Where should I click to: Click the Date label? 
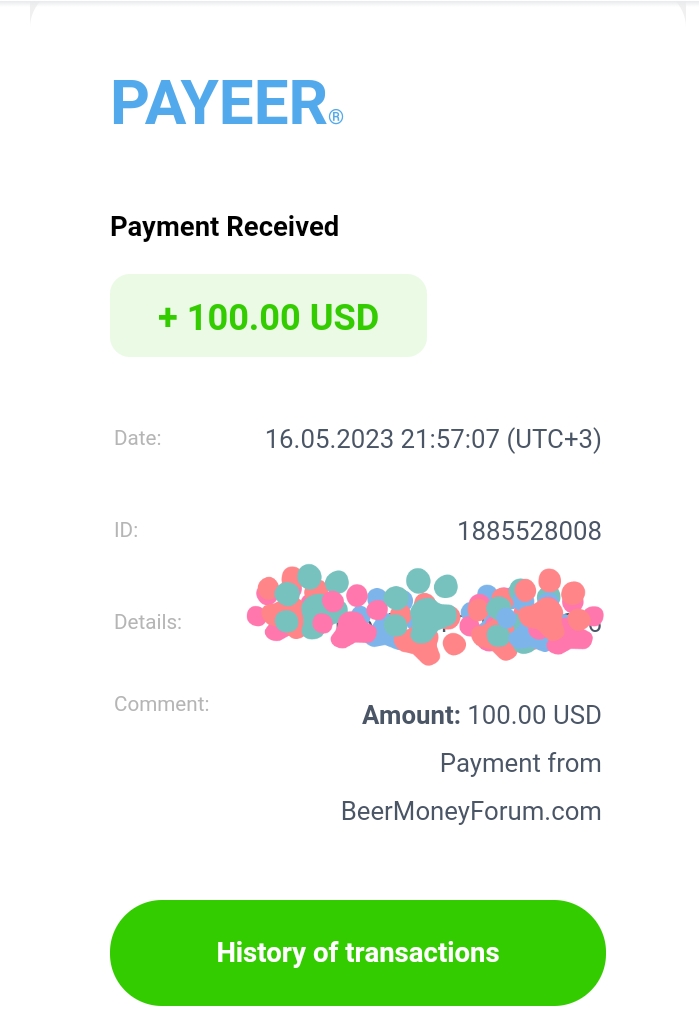click(137, 437)
